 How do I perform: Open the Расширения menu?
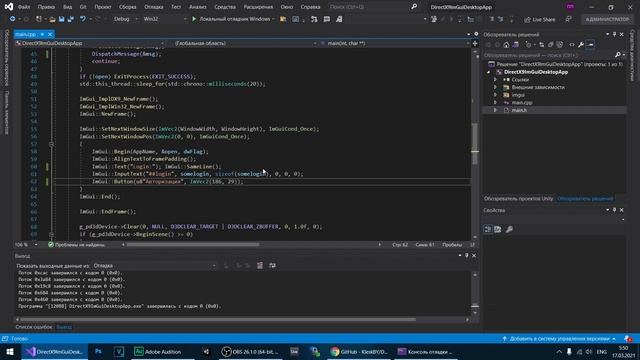coord(258,7)
